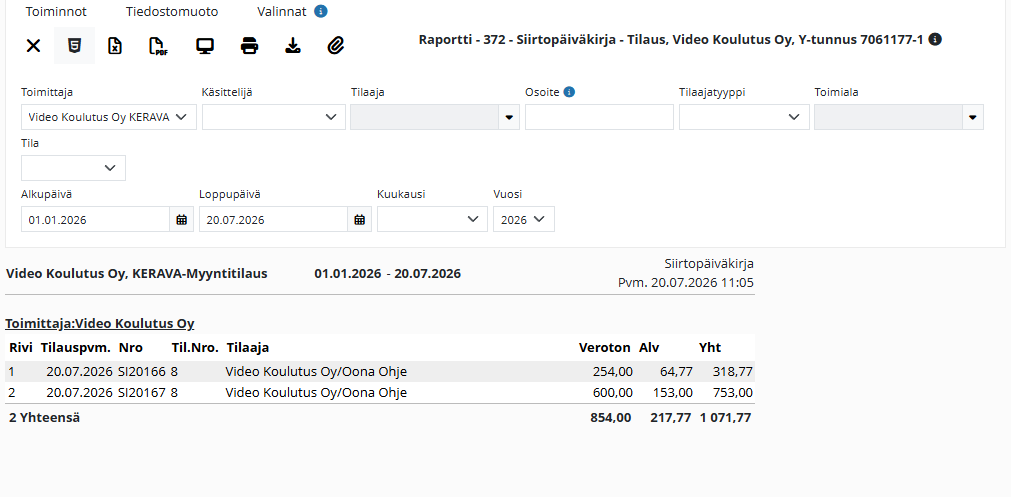1011x497 pixels.
Task: Click Veroton amount 600,00
Action: pos(613,393)
